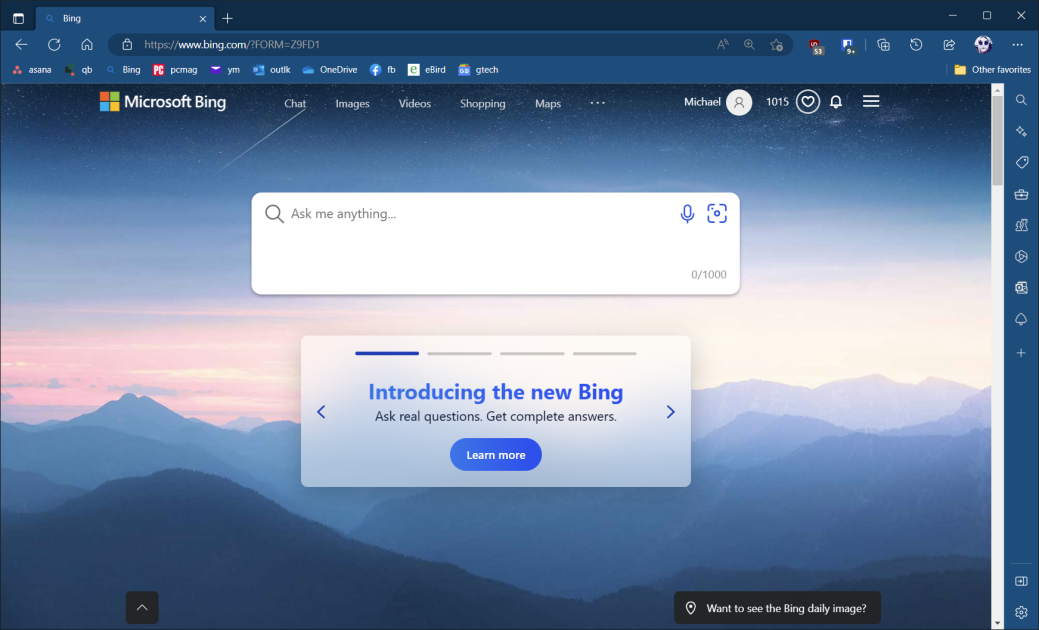The image size is (1039, 630).
Task: Click the hamburger menu beside the bell
Action: pyautogui.click(x=871, y=100)
